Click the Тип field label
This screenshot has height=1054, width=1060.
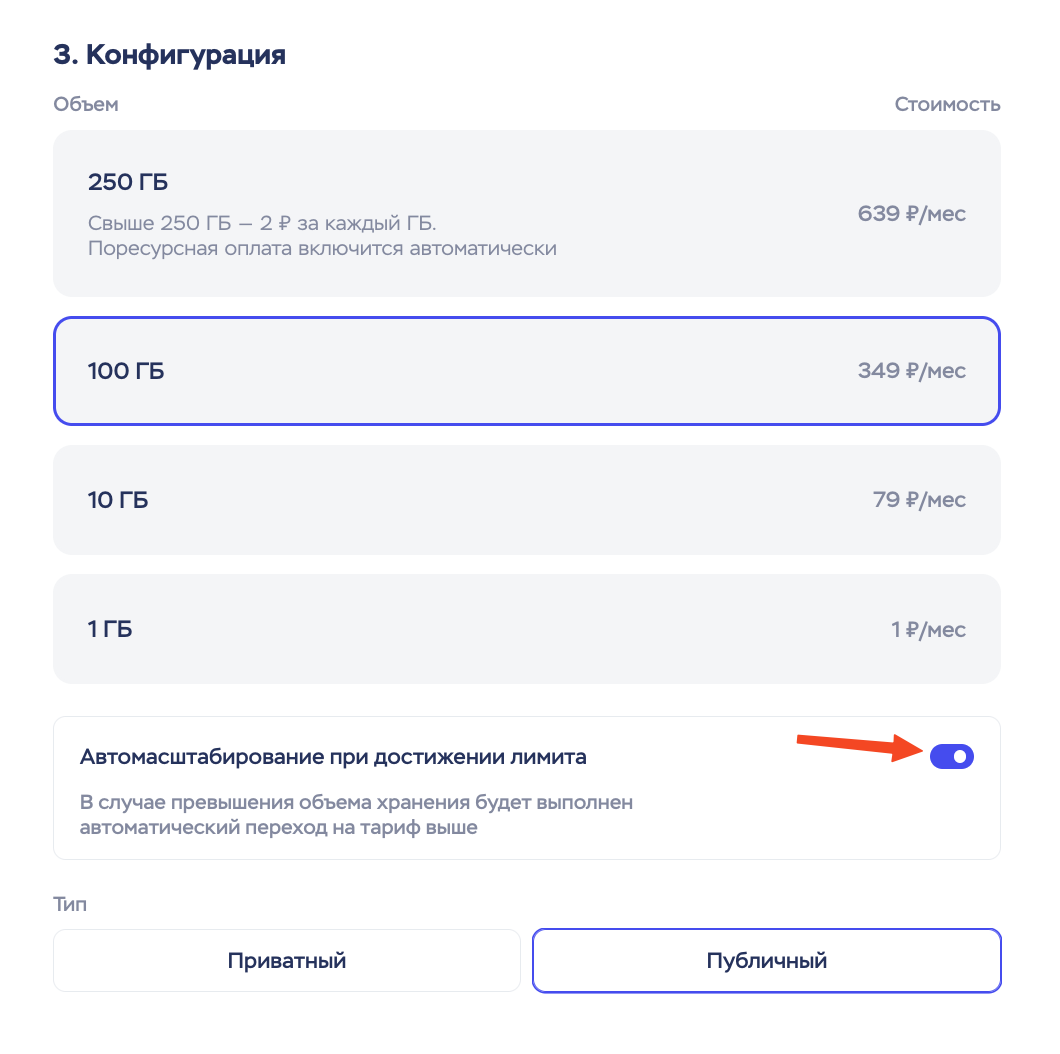point(70,905)
